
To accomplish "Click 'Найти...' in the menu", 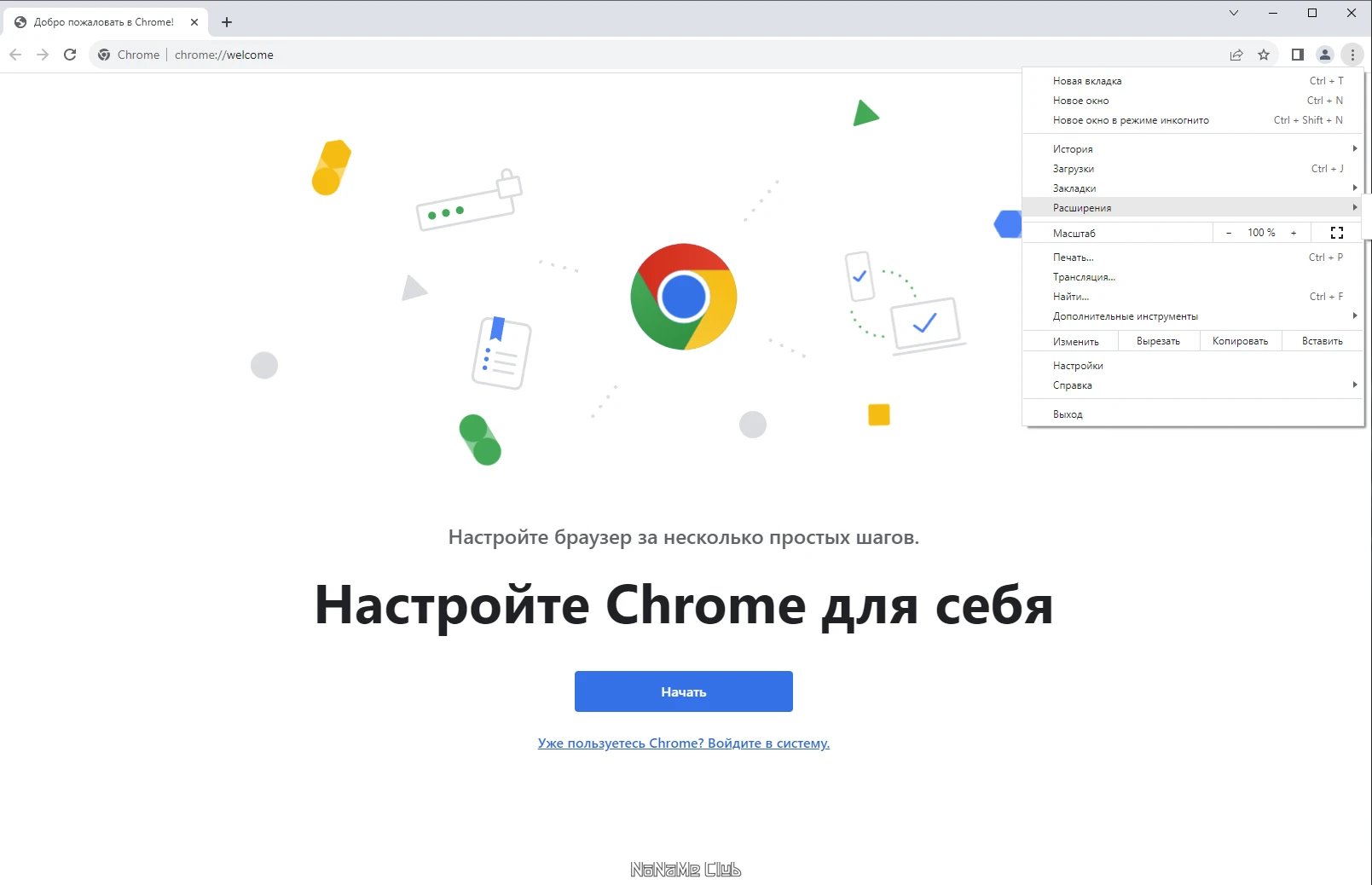I will 1193,297.
